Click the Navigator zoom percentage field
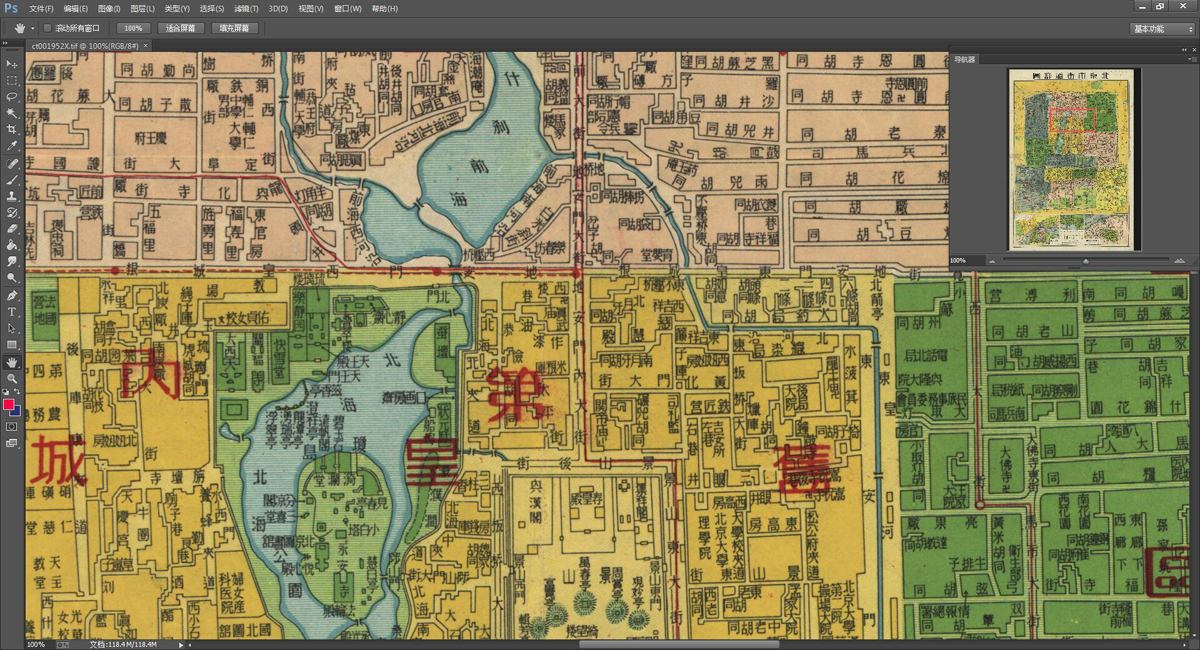Screen dimensions: 1200x650 pyautogui.click(x=966, y=261)
